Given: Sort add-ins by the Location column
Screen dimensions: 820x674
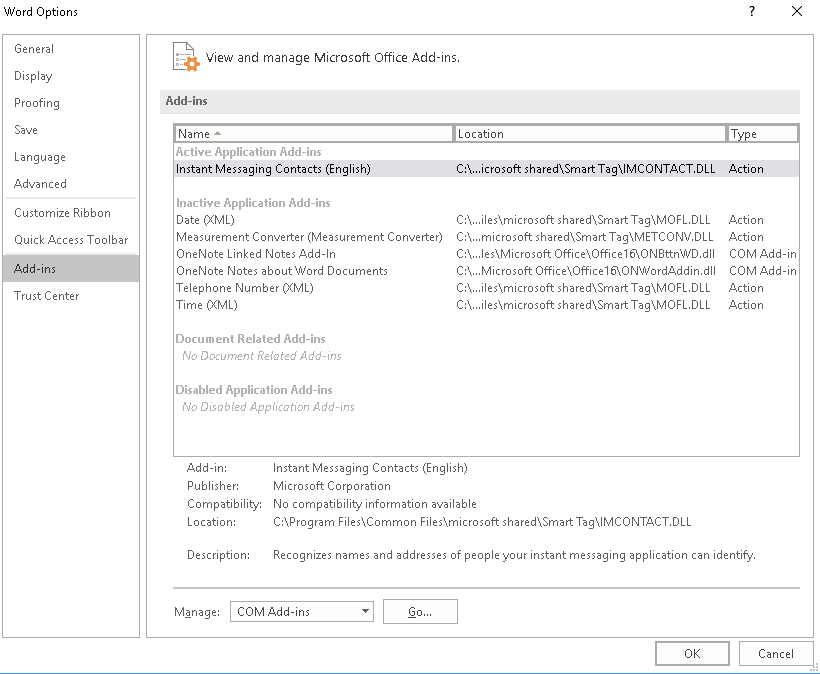Looking at the screenshot, I should click(x=590, y=134).
